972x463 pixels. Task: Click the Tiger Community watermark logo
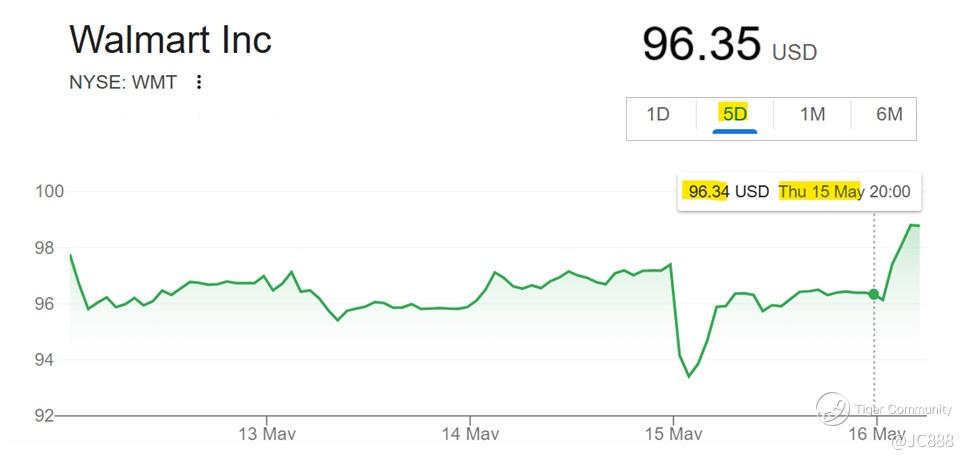click(833, 409)
